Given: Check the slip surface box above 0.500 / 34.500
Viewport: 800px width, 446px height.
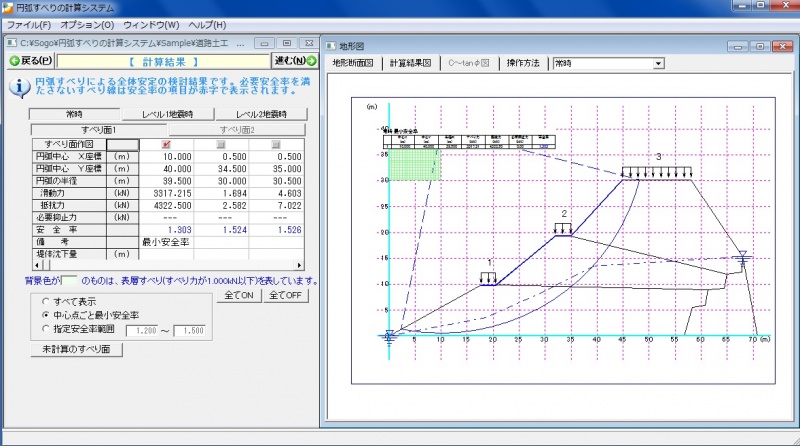Looking at the screenshot, I should pos(221,144).
